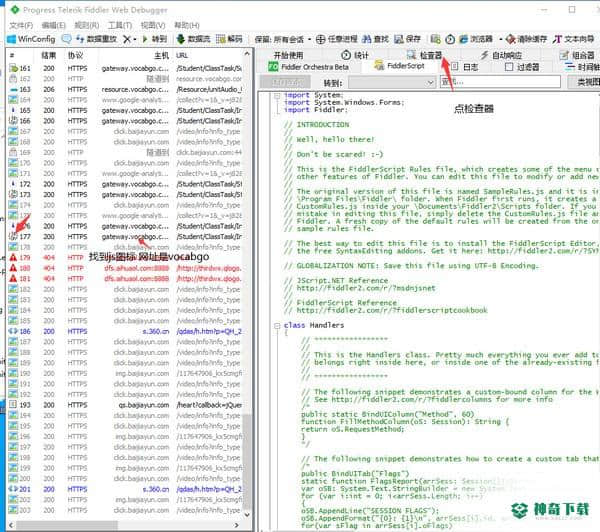Click the horizontal scrollbar left arrow
This screenshot has width=600, height=532.
[11, 525]
